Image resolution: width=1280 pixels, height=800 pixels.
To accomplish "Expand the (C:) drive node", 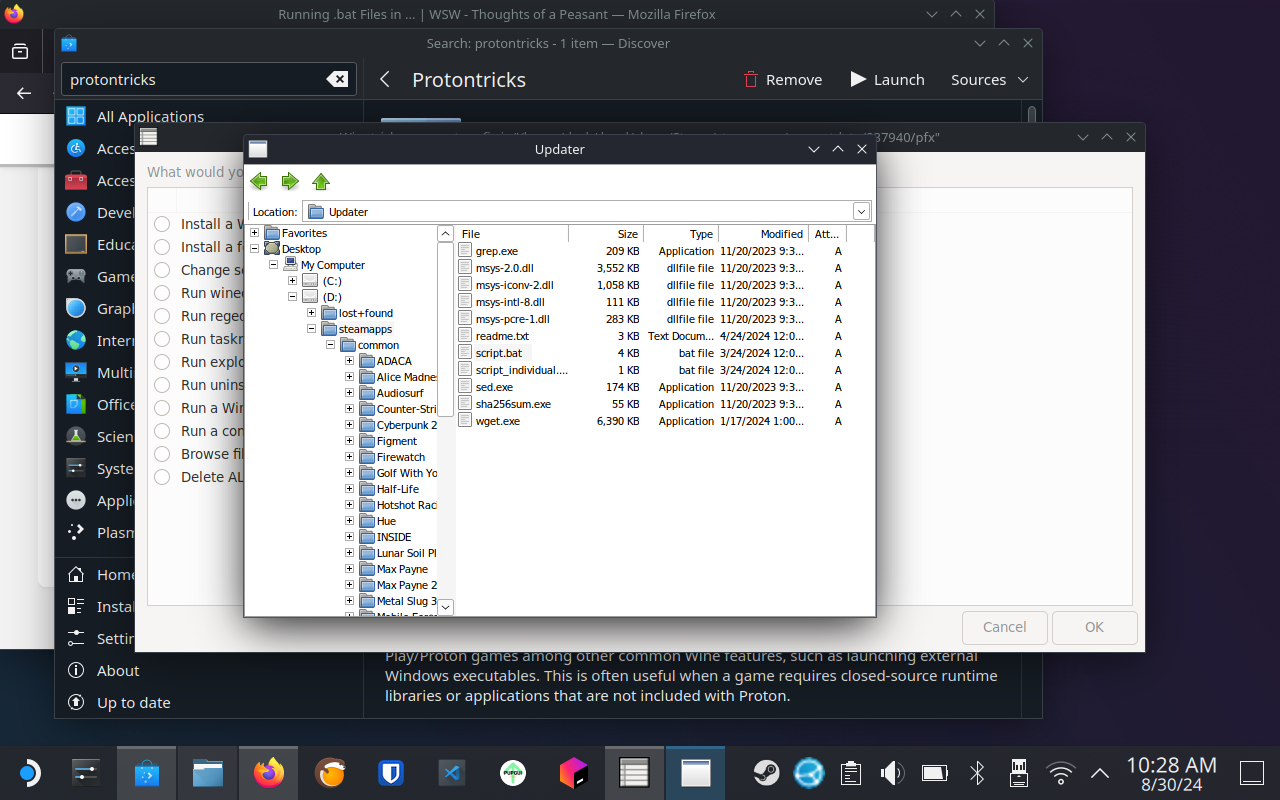I will pyautogui.click(x=293, y=281).
